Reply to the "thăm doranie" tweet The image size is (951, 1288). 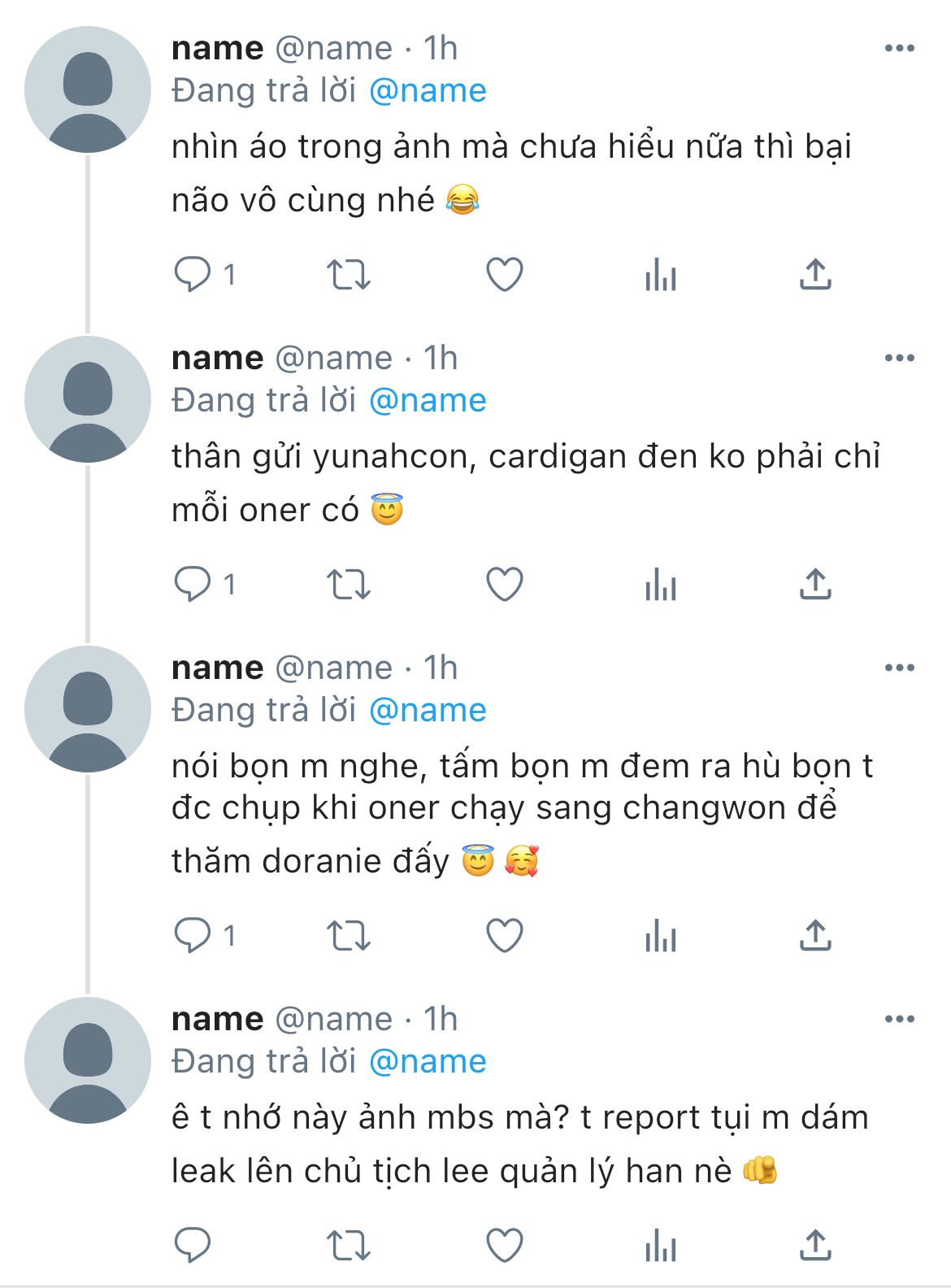[x=193, y=936]
